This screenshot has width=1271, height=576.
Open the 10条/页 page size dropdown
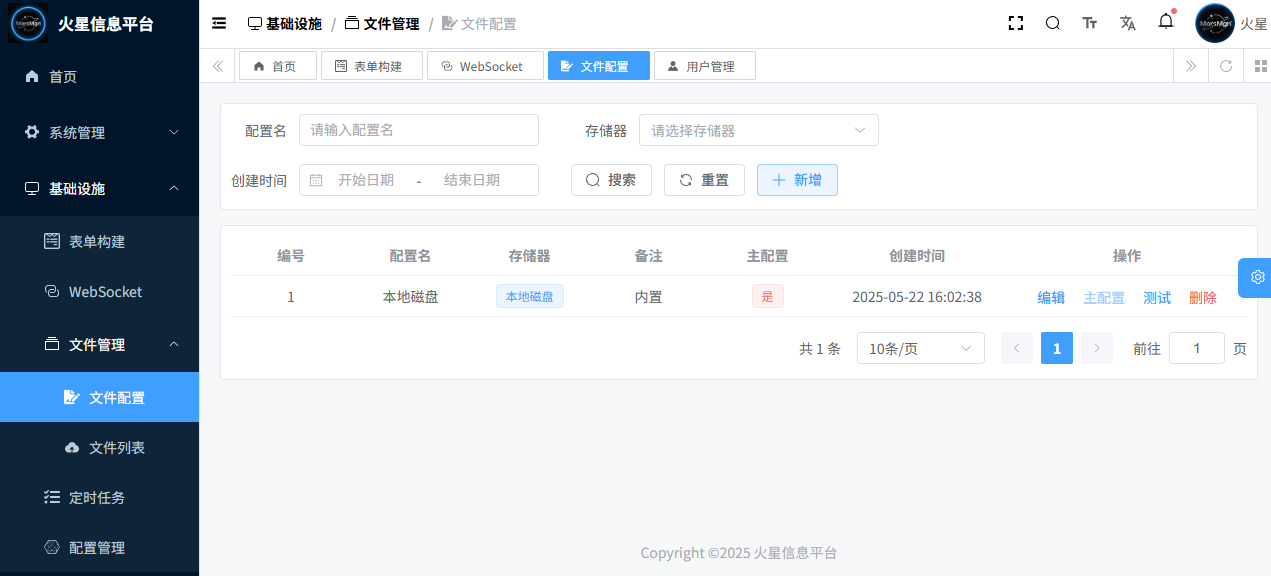click(921, 348)
